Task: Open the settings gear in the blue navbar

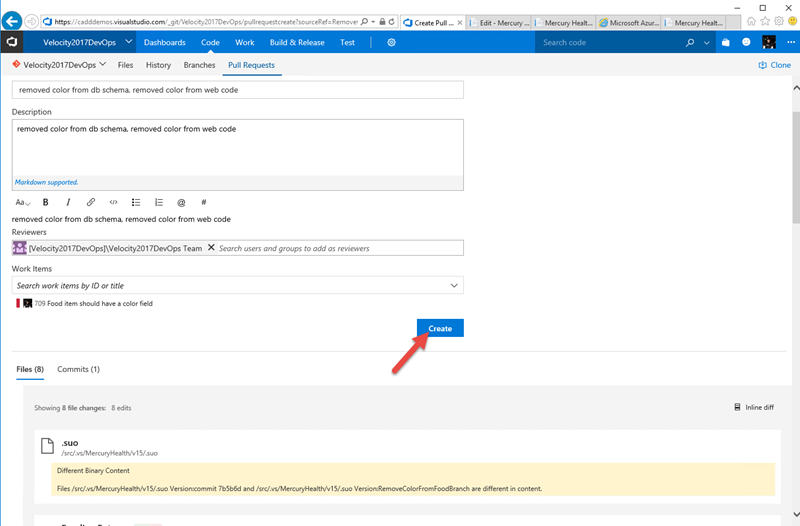Action: click(391, 42)
